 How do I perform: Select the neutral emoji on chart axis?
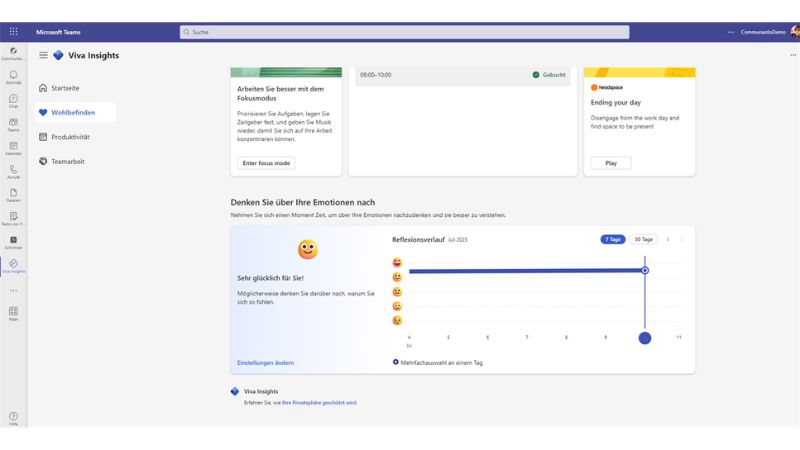pos(397,292)
